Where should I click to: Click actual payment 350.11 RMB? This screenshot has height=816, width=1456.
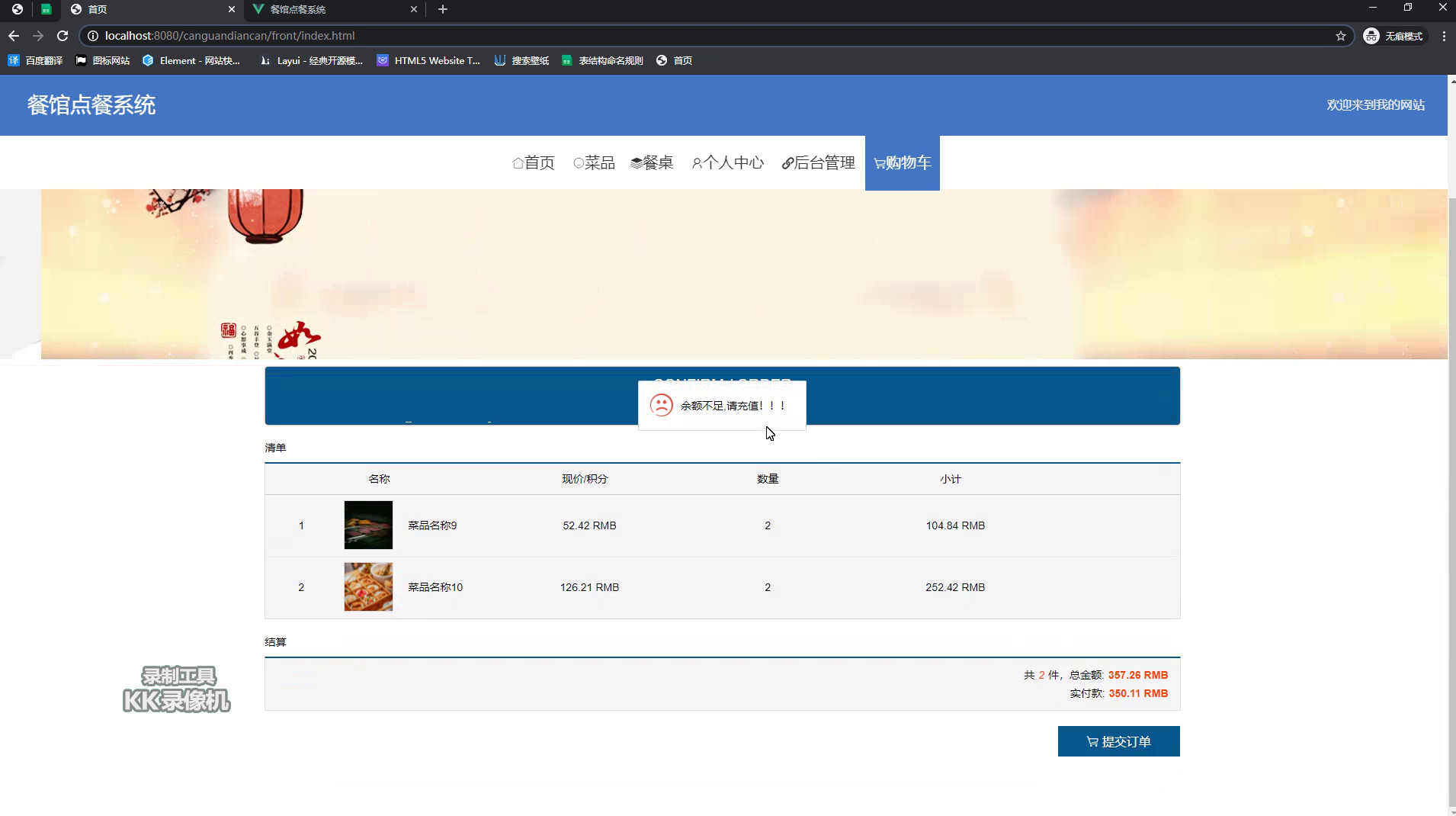[x=1138, y=693]
